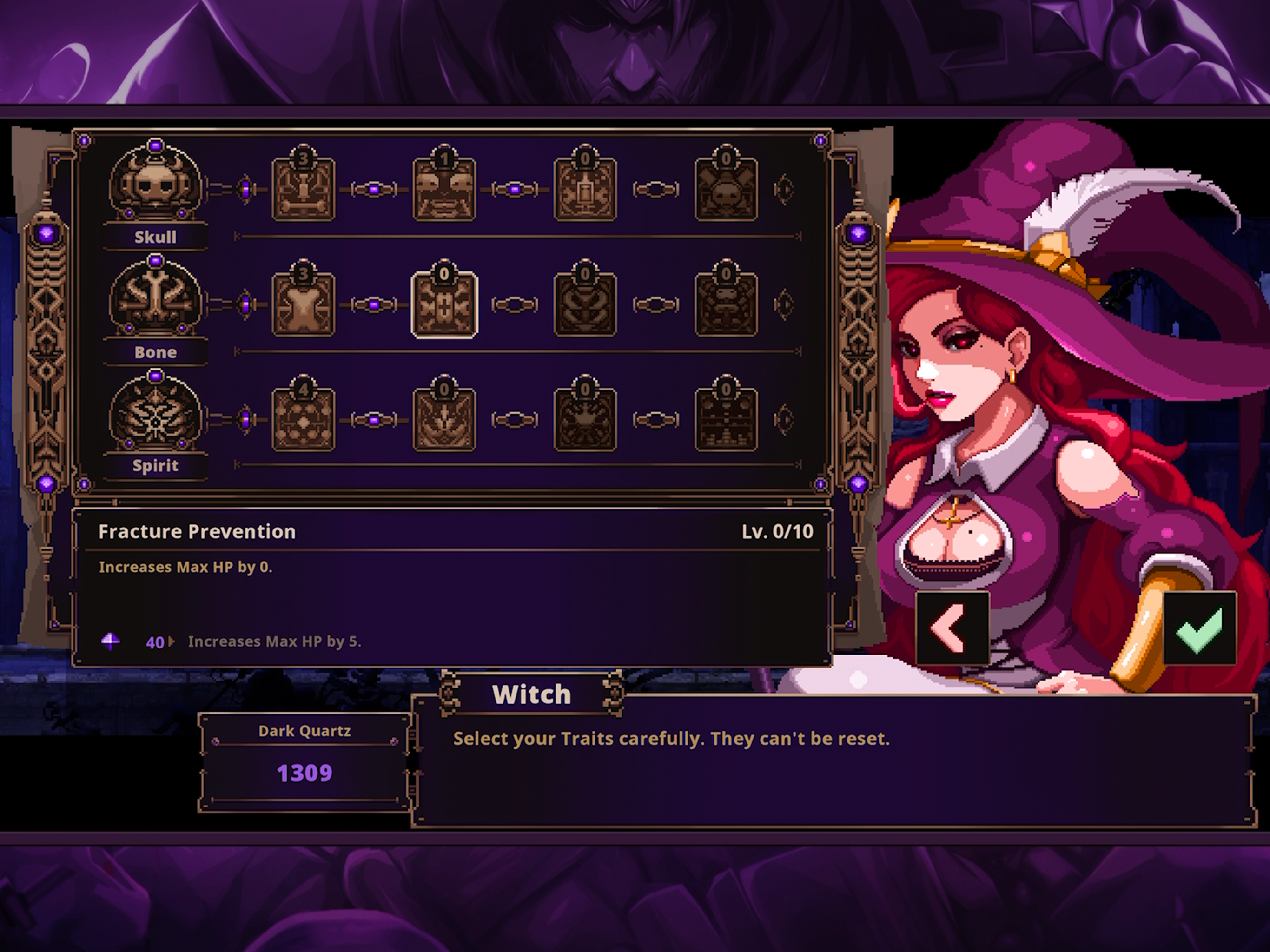
Task: Select the second Spirit trait tile
Action: coord(444,414)
